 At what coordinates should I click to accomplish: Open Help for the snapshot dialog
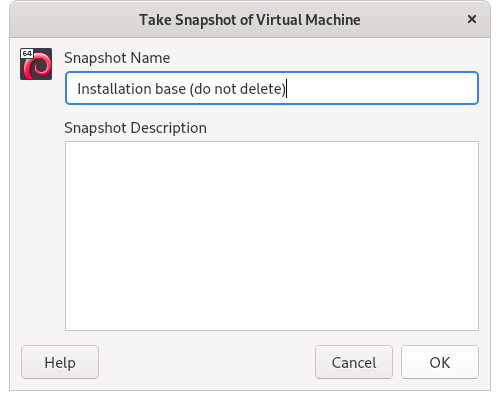pyautogui.click(x=60, y=362)
